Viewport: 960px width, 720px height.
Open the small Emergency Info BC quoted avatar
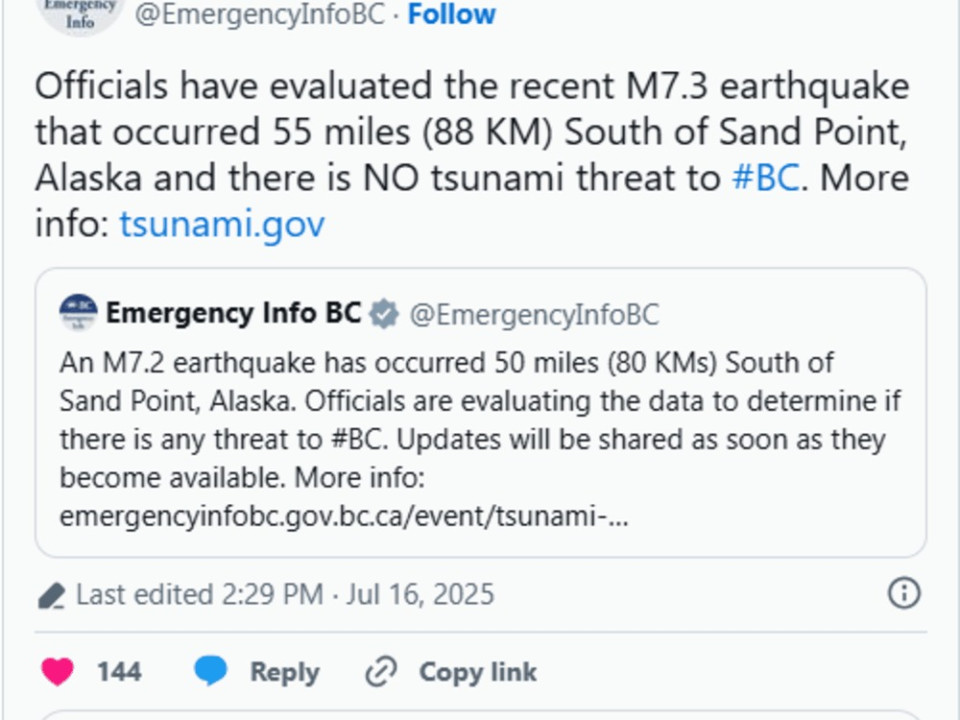pos(78,313)
